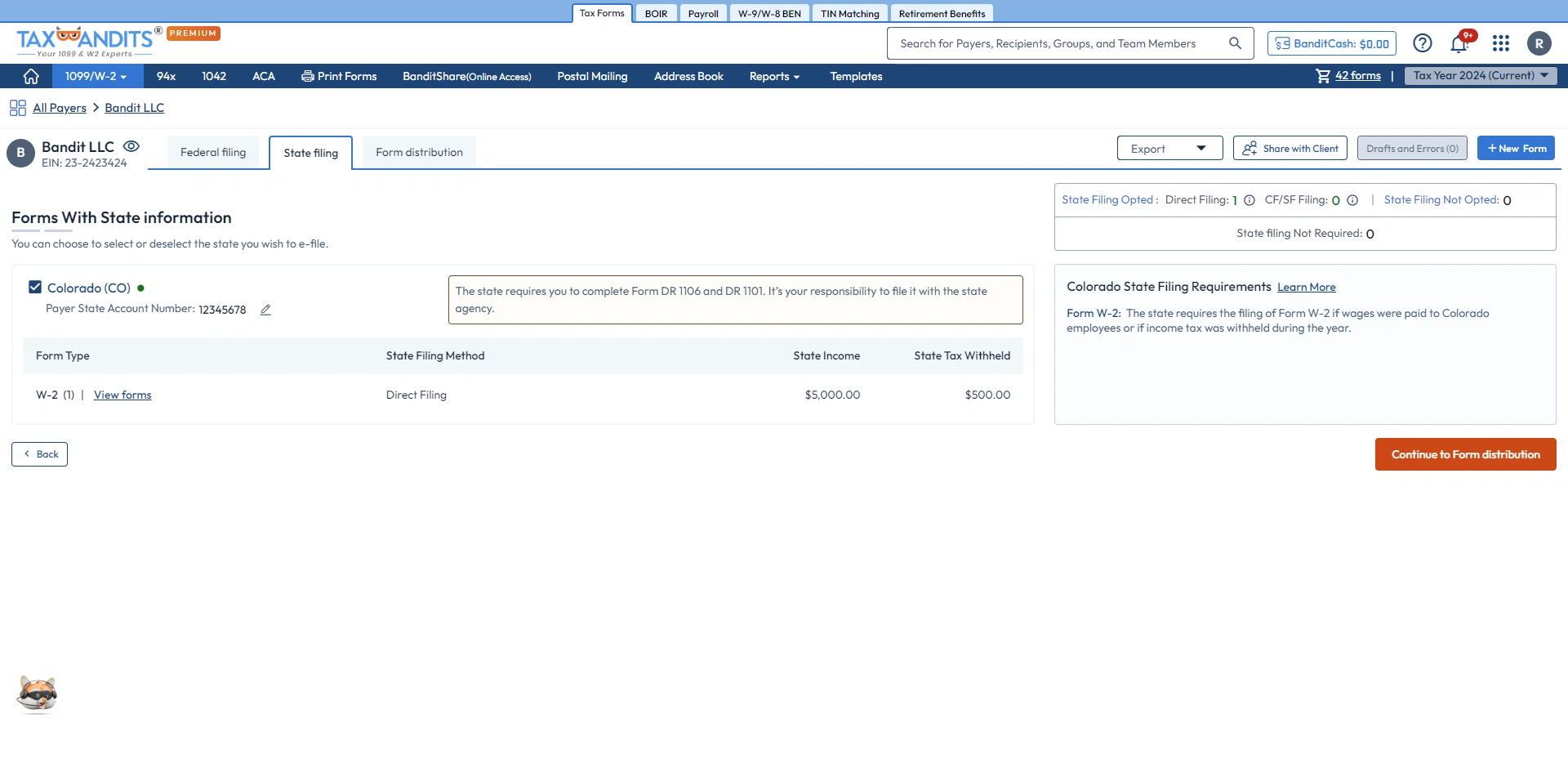This screenshot has width=1568, height=777.
Task: Open the raccoon chat assistant icon
Action: point(38,694)
